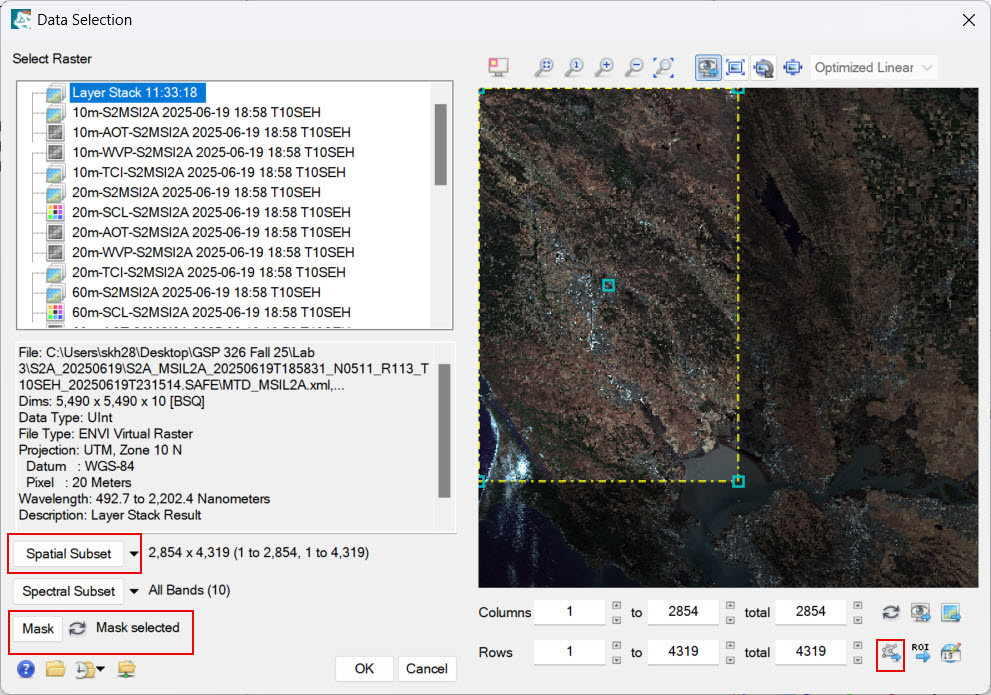This screenshot has height=695, width=991.
Task: Select 10m-TCI-S2MSI2A raster in the list
Action: tap(208, 172)
